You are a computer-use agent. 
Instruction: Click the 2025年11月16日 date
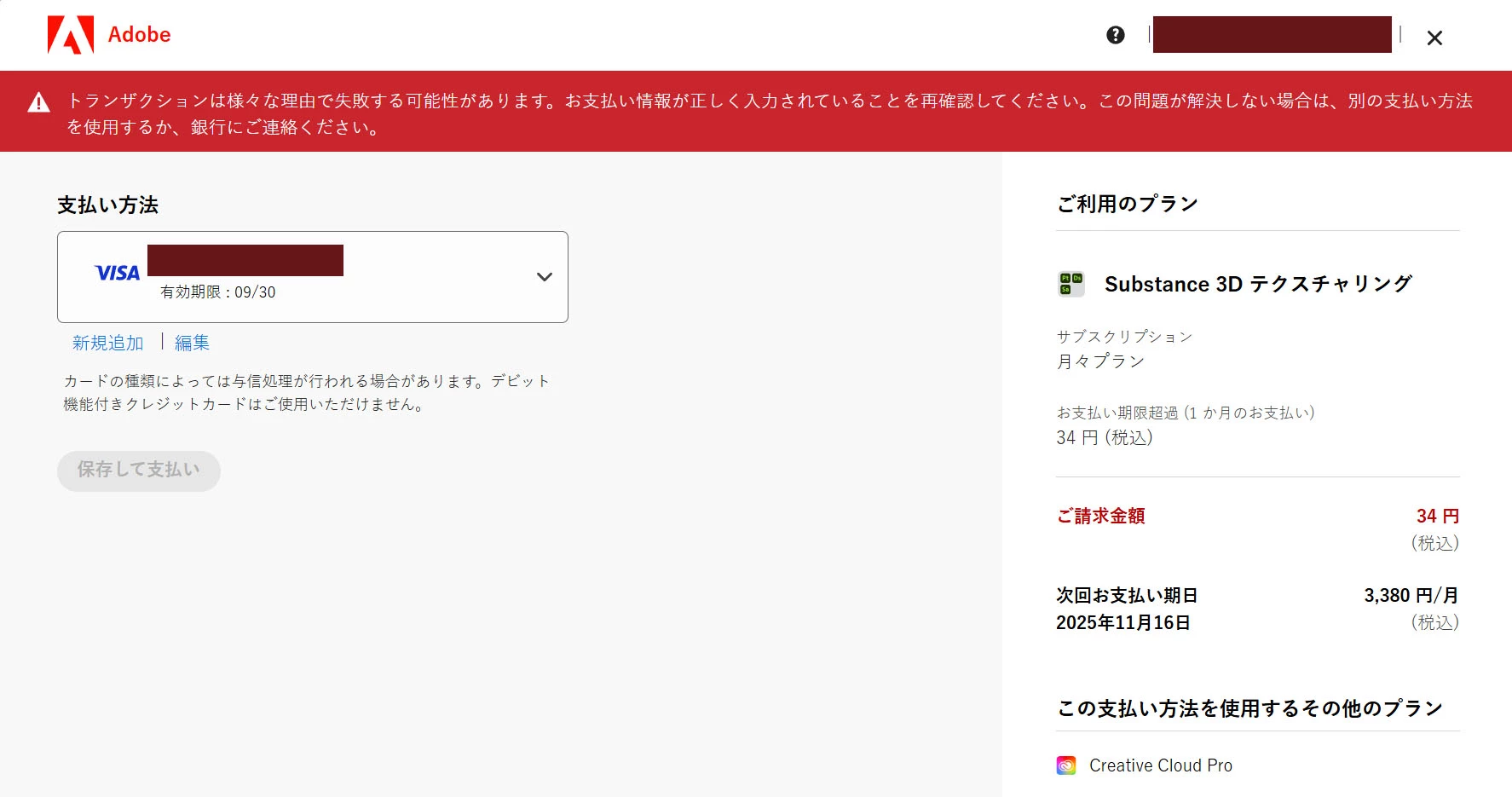click(1123, 623)
